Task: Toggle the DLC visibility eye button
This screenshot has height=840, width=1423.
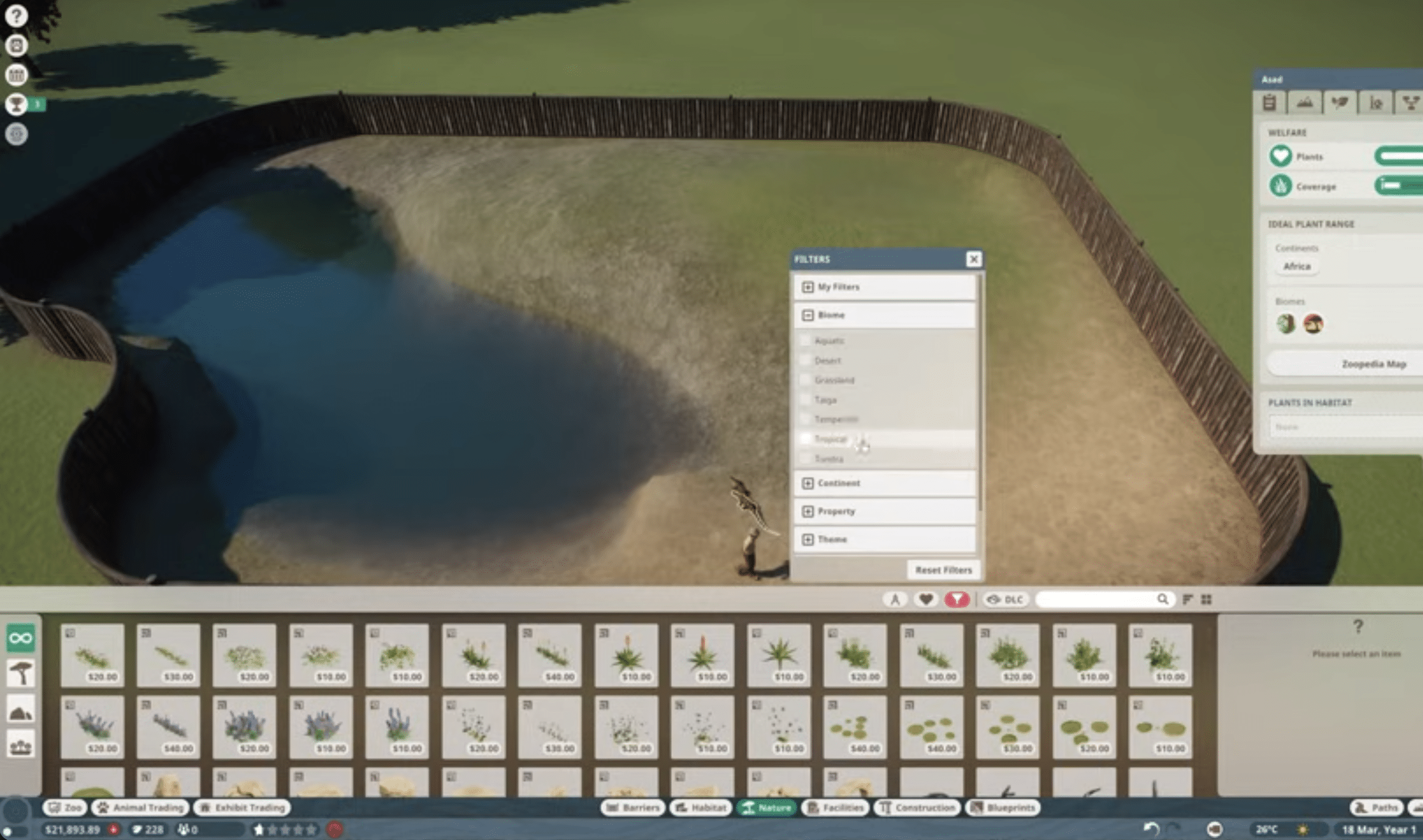Action: (x=1005, y=599)
